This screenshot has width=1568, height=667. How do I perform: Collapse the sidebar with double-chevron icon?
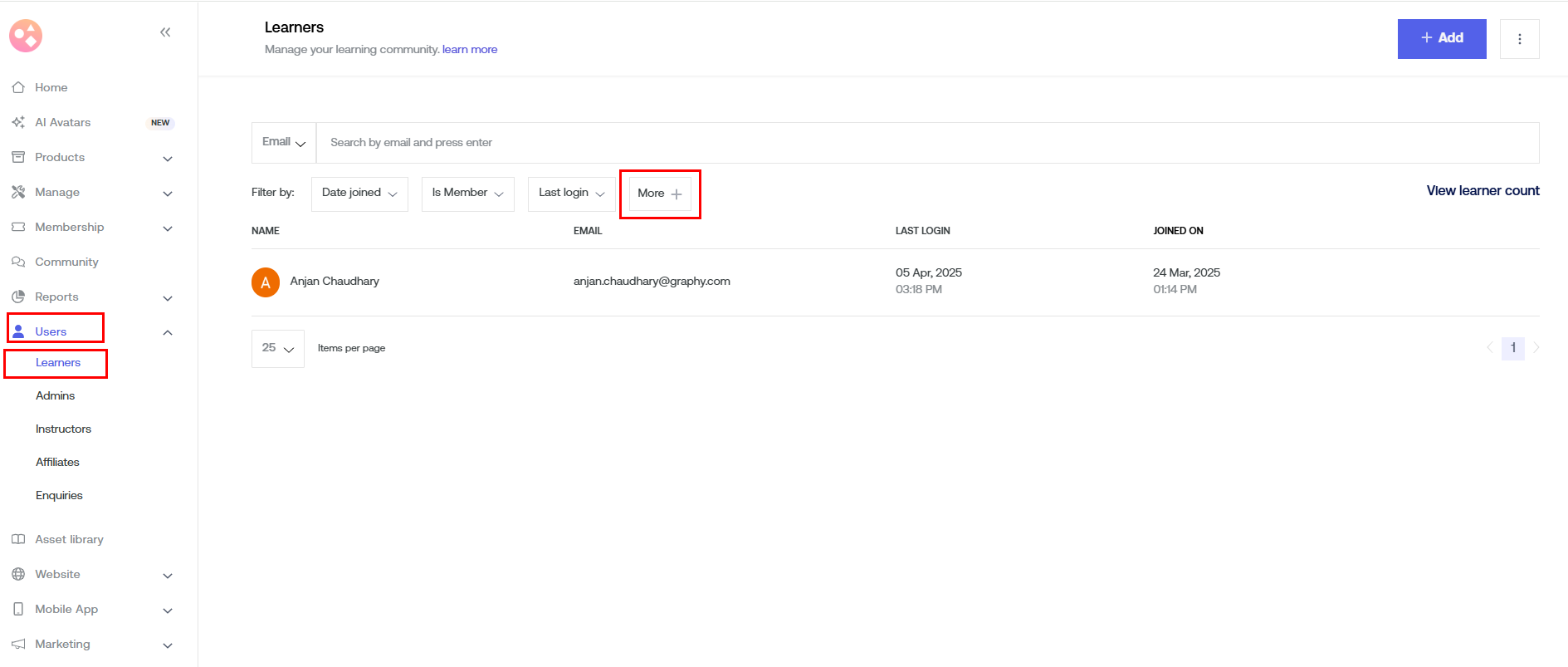(165, 32)
